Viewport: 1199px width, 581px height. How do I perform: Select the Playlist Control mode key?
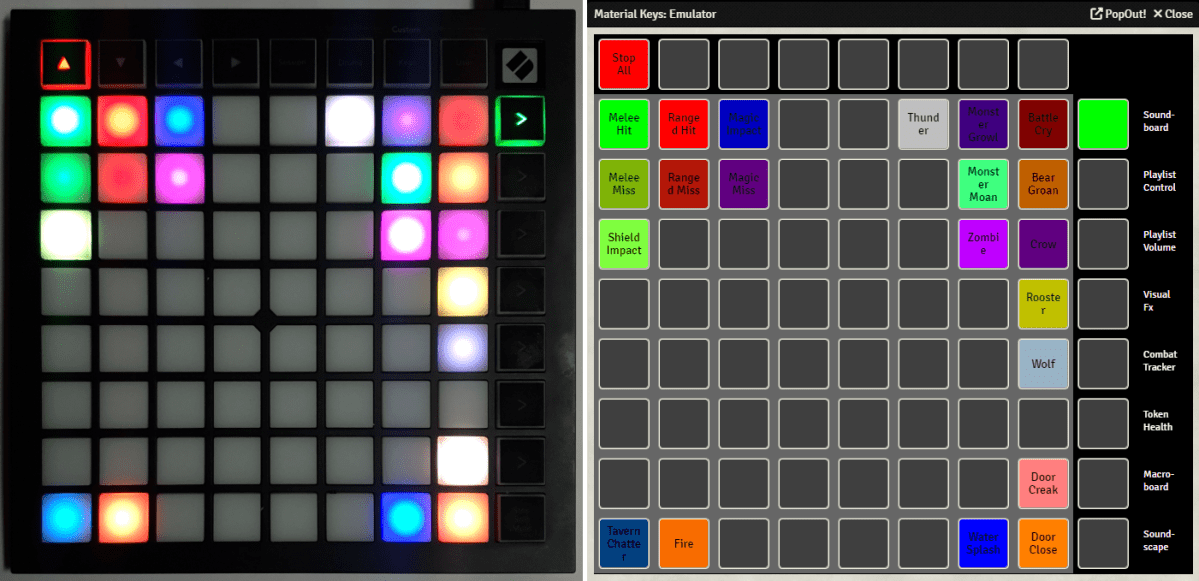point(1103,184)
